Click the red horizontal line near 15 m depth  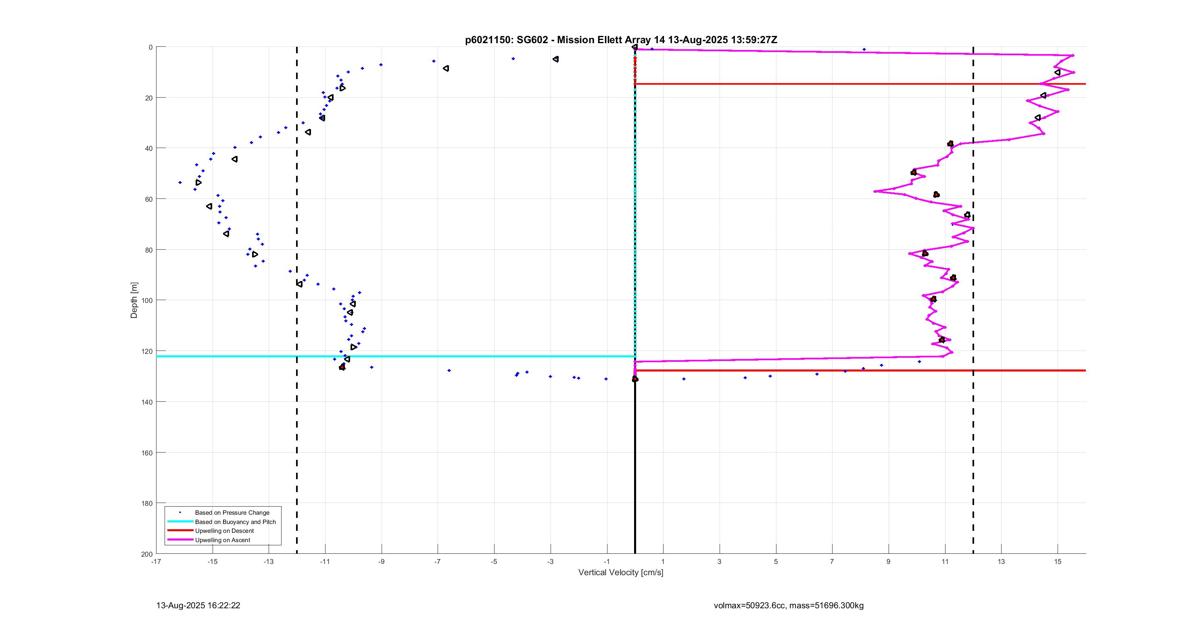pyautogui.click(x=860, y=84)
